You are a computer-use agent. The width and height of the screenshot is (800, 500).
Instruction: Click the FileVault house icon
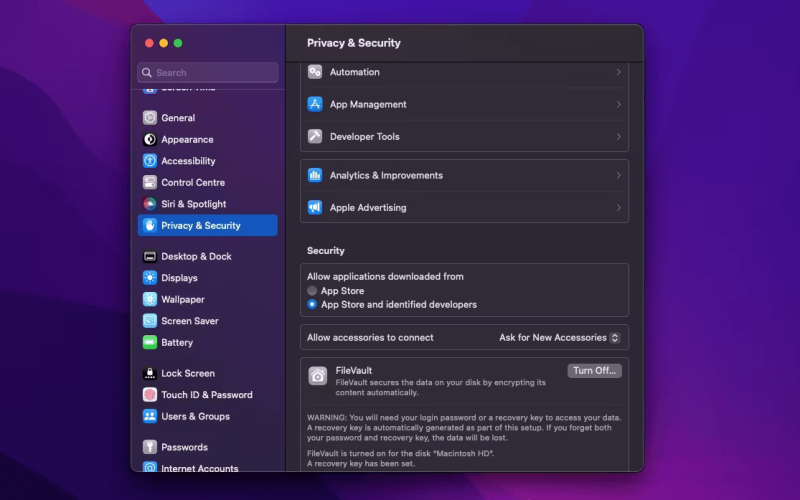tap(317, 376)
